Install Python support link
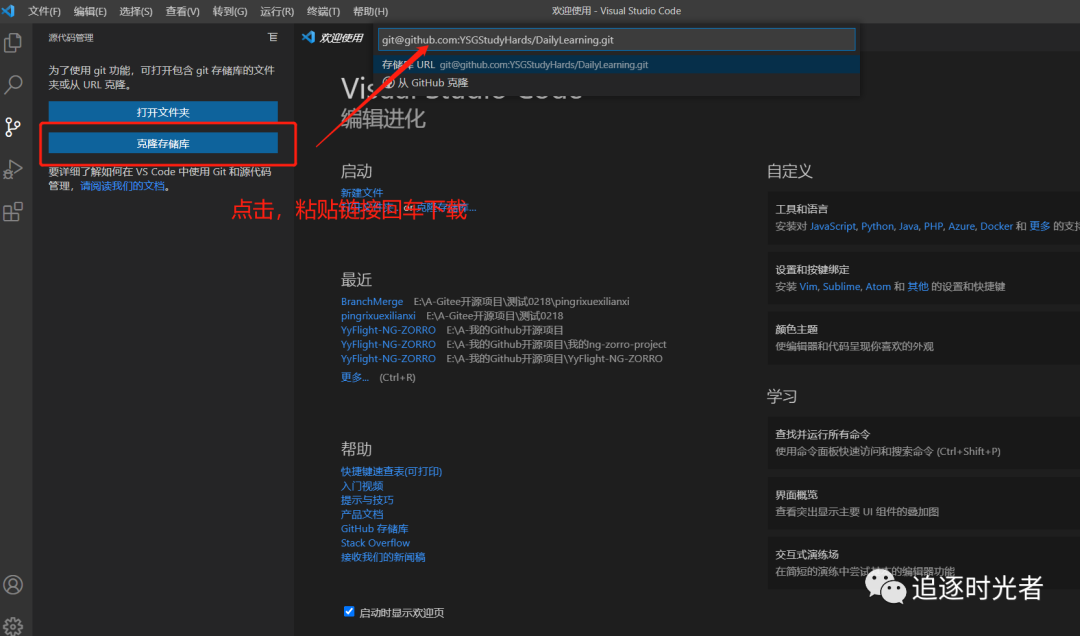Screen dimensions: 1080x636 coord(878,226)
